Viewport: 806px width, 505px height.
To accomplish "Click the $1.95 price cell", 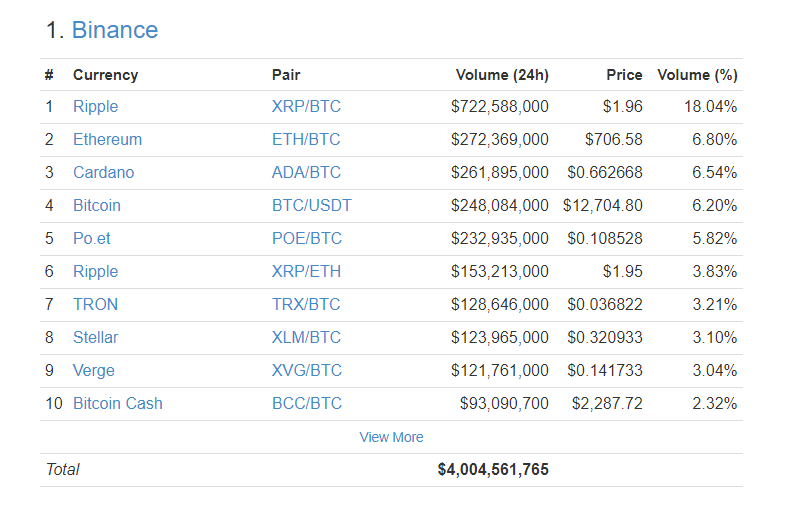I will click(x=622, y=271).
